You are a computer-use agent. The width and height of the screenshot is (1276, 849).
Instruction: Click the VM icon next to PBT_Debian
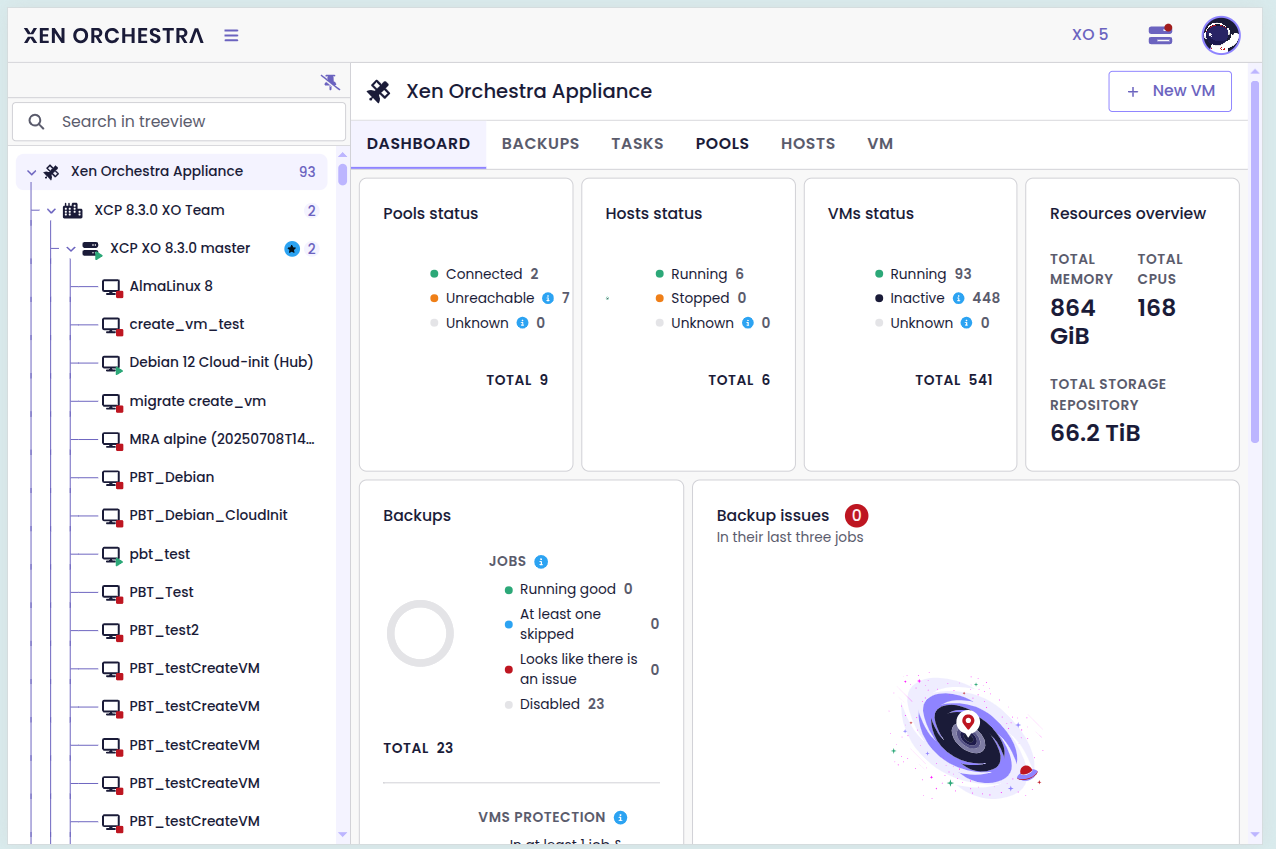112,478
